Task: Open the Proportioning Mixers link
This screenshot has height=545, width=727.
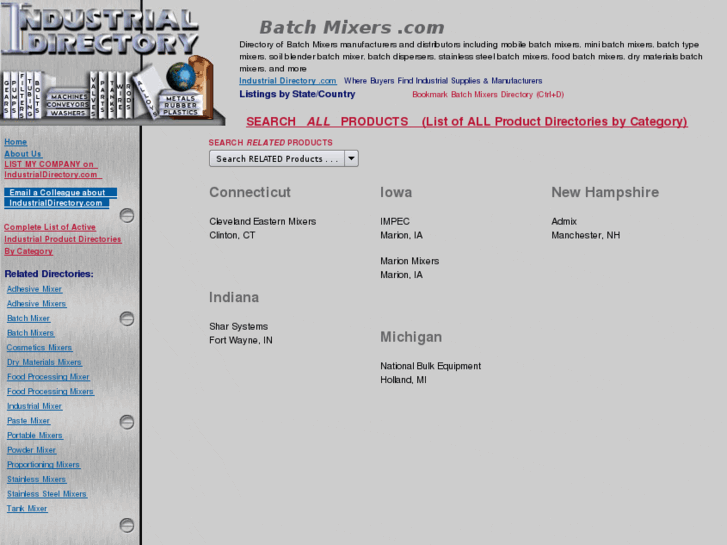Action: 43,465
